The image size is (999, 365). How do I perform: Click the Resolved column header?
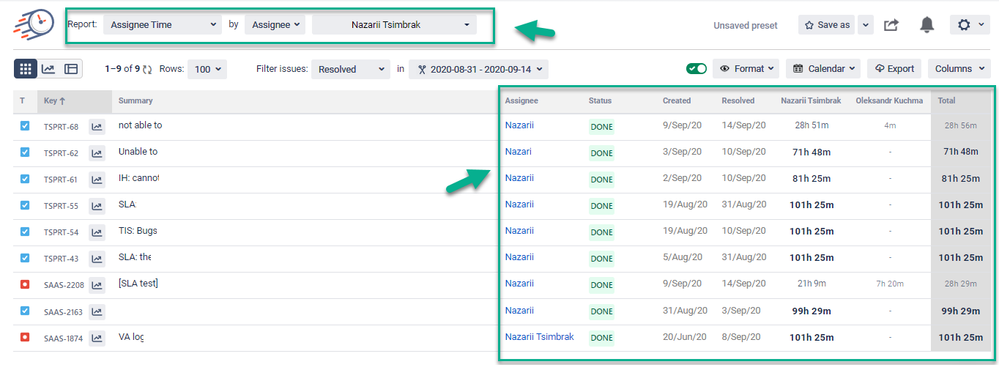coord(738,101)
